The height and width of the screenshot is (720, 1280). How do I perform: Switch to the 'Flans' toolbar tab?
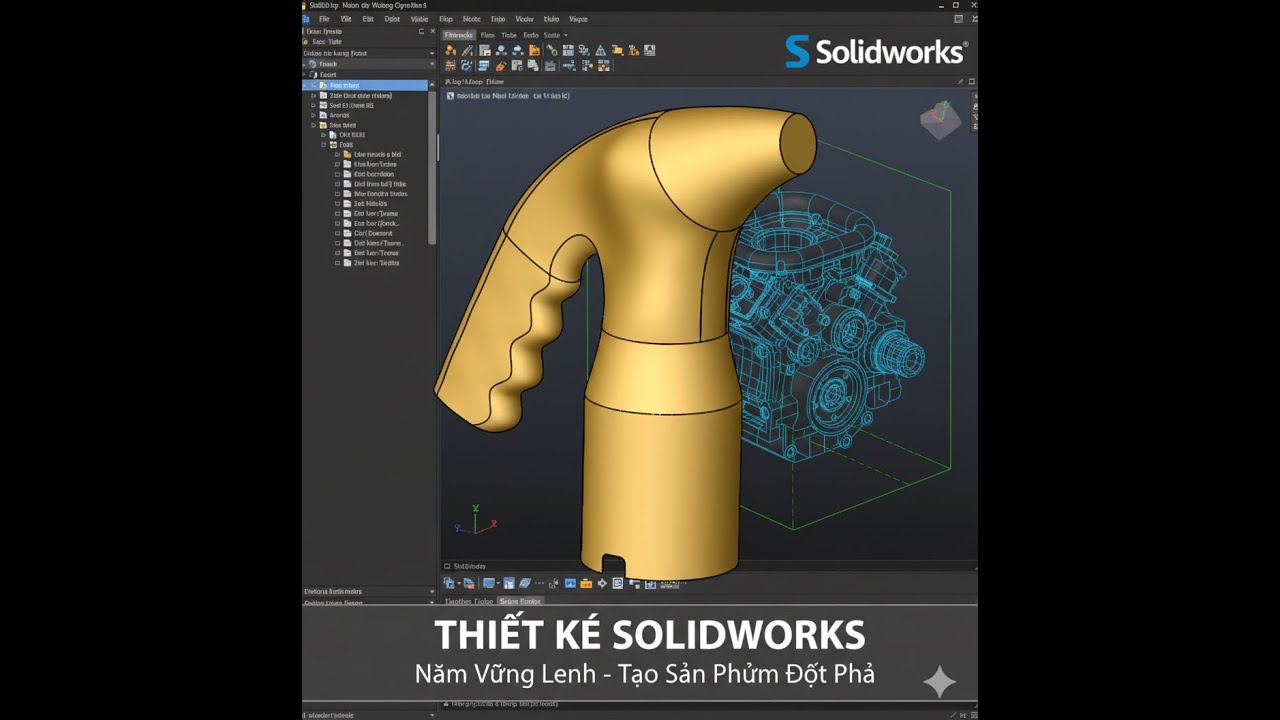487,35
